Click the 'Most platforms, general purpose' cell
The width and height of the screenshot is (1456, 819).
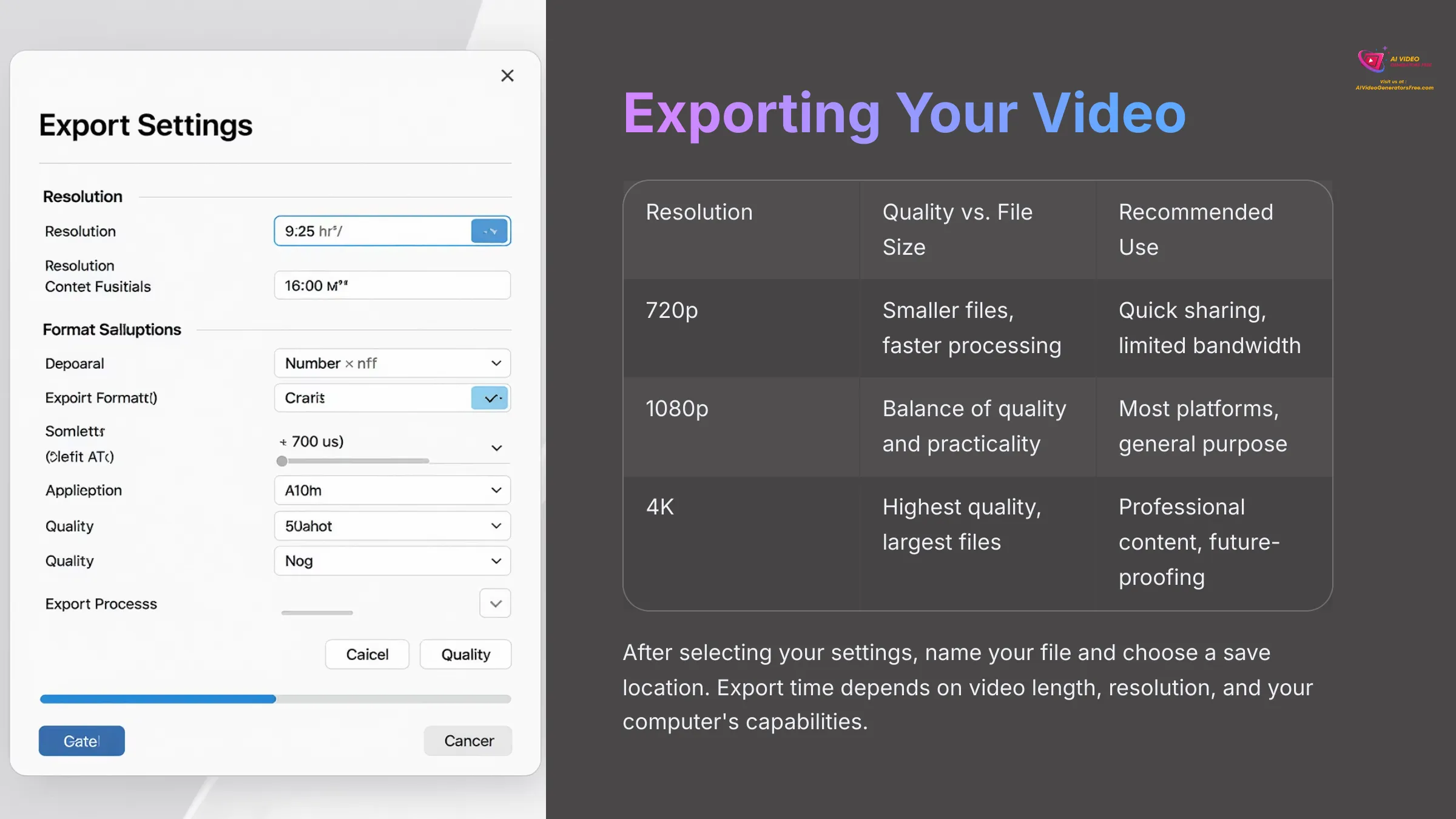tap(1214, 426)
